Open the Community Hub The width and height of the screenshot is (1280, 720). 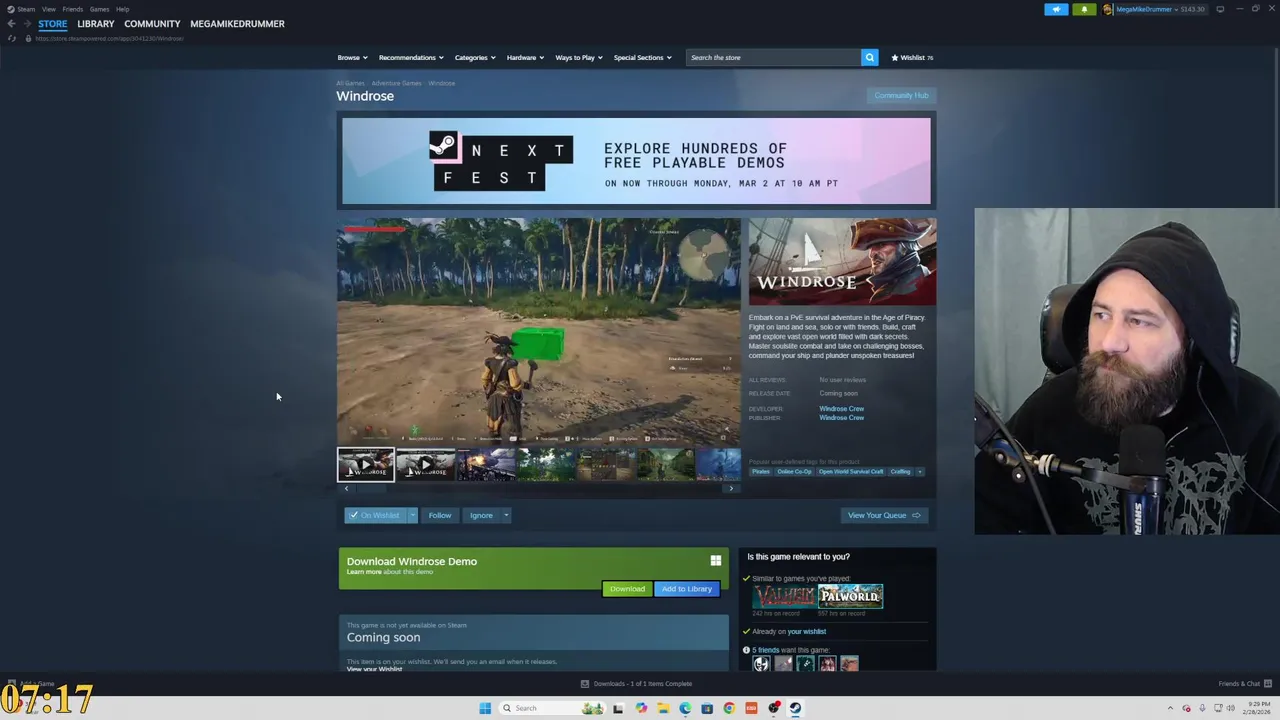click(901, 95)
